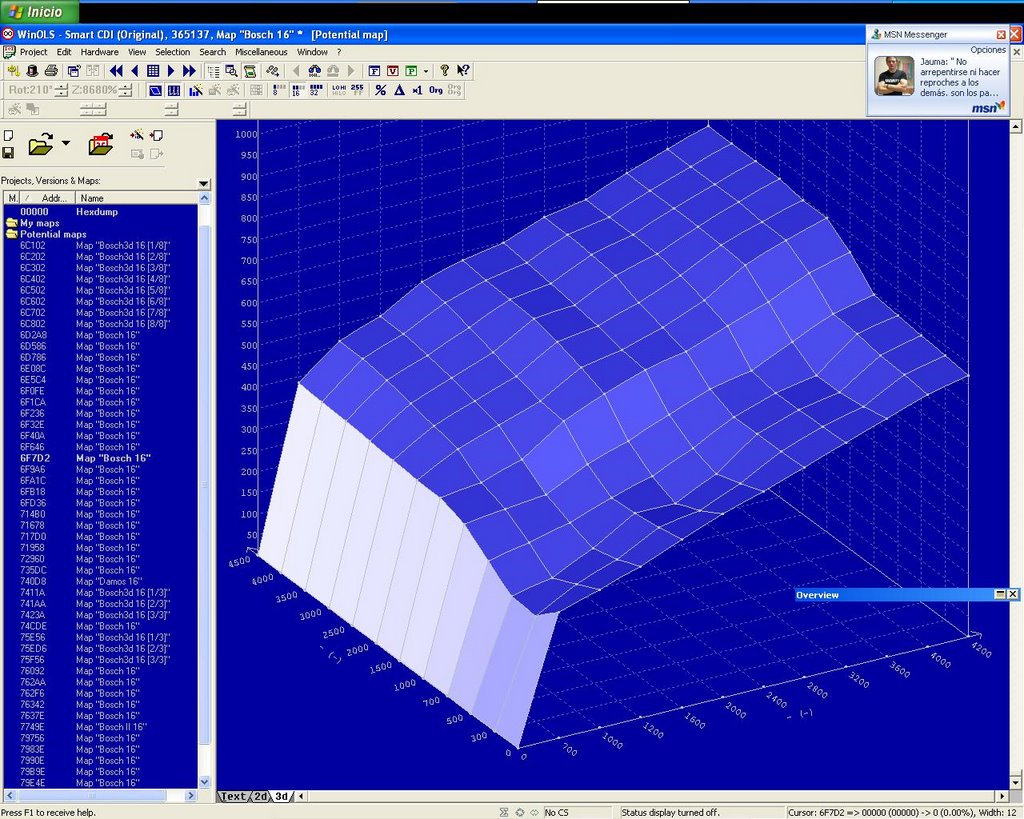Click the blue F window icon
The height and width of the screenshot is (819, 1024).
click(374, 71)
